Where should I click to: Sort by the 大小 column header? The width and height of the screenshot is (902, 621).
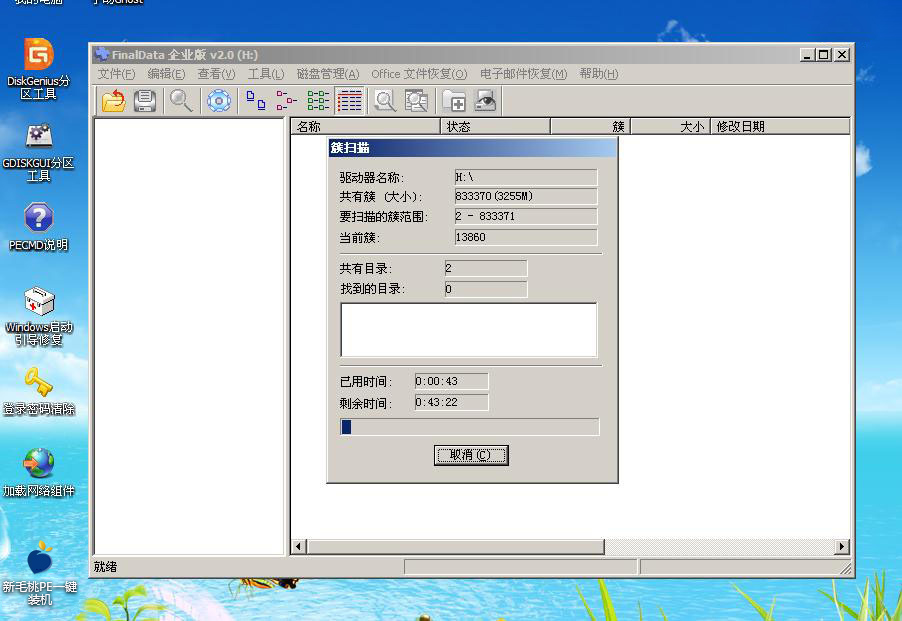coord(671,126)
